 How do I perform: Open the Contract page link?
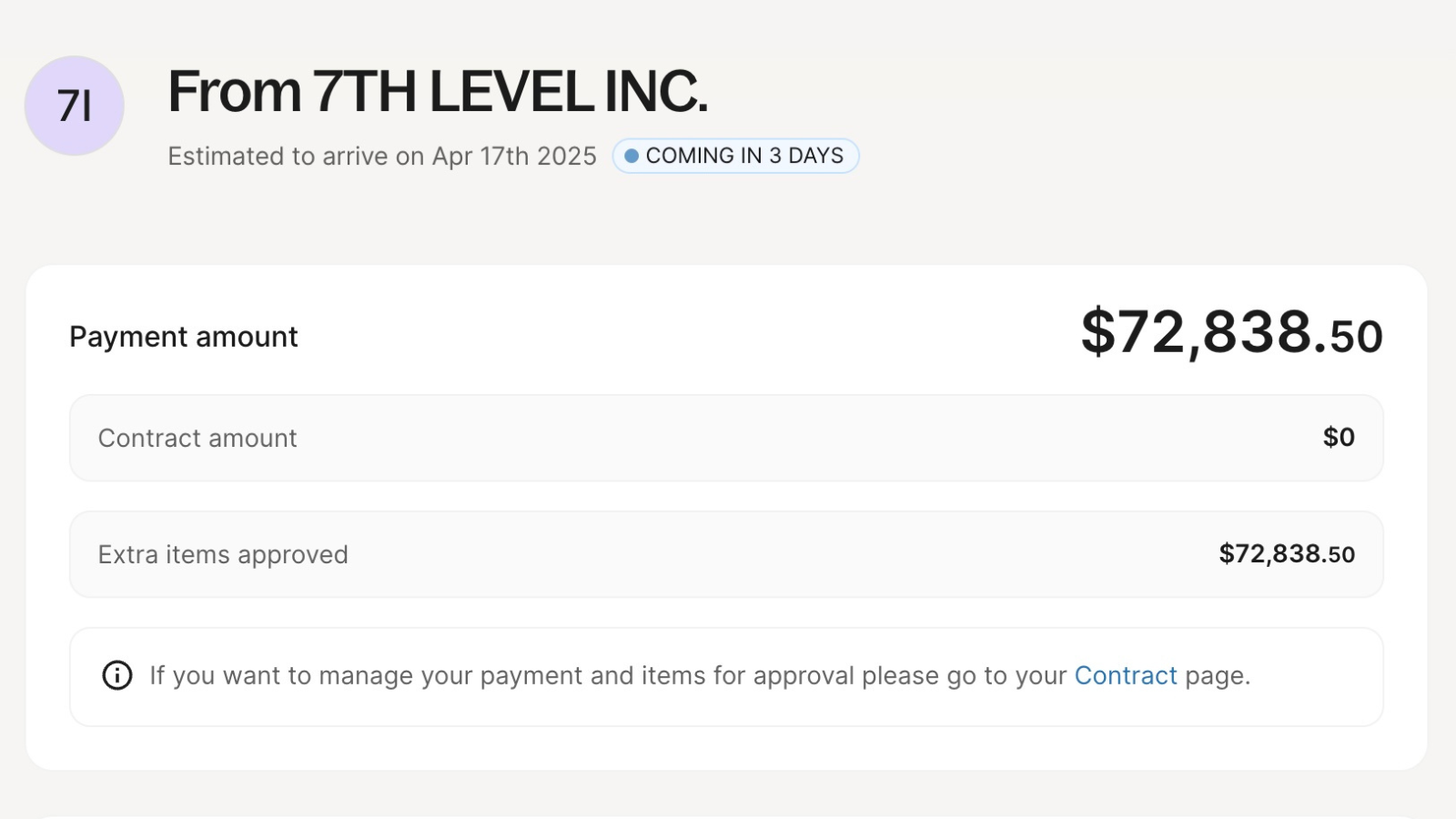coord(1126,675)
